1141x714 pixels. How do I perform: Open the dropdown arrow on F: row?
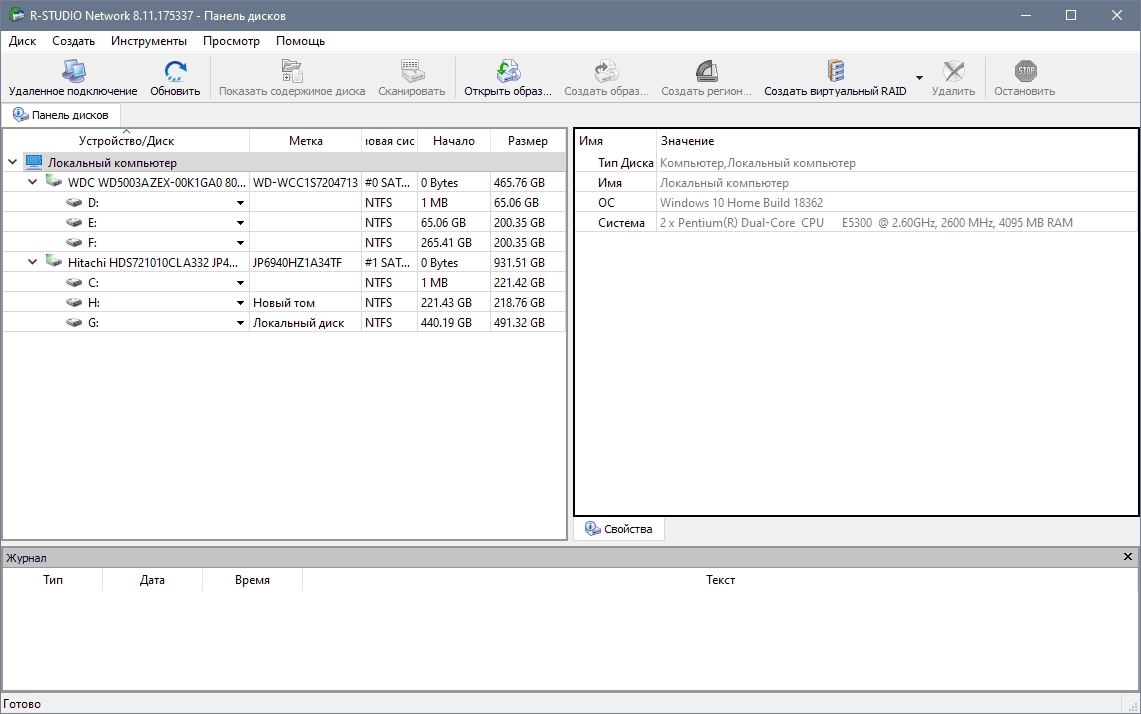[x=240, y=243]
